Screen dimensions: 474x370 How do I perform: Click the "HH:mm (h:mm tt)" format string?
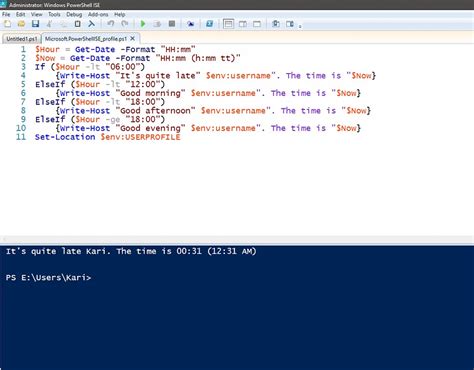pos(198,58)
